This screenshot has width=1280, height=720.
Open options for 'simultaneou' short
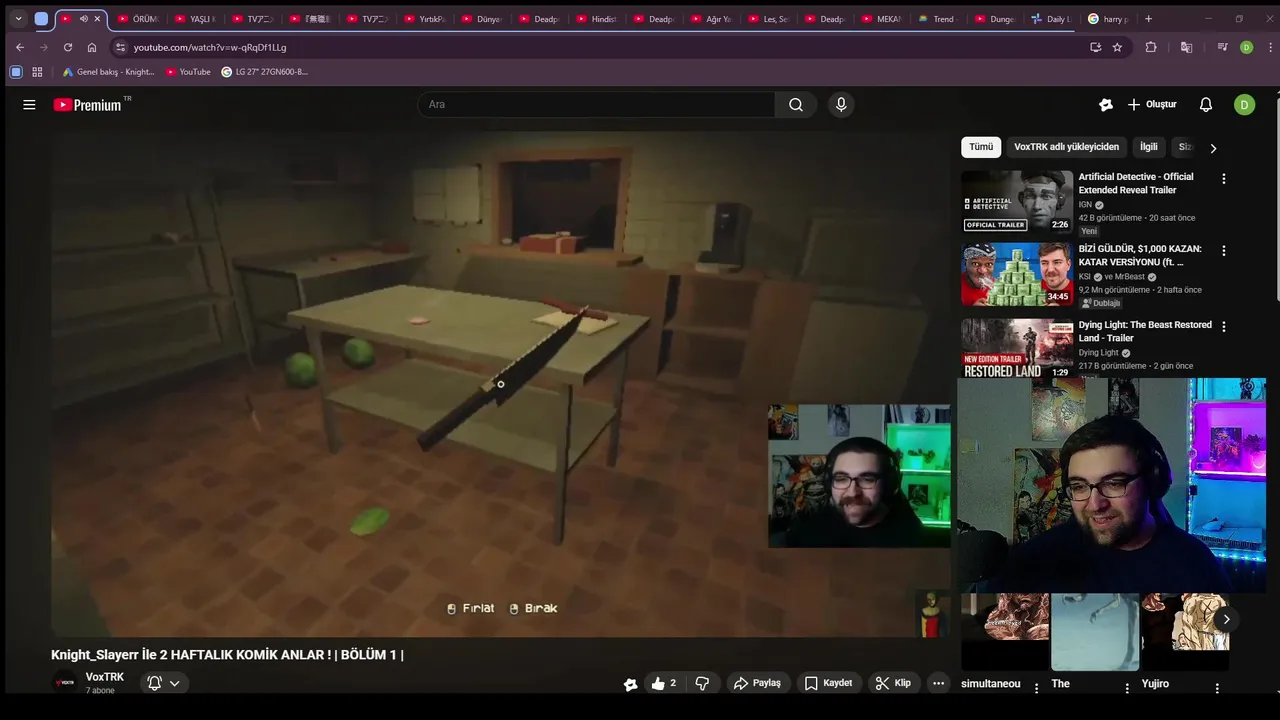[x=1036, y=688]
